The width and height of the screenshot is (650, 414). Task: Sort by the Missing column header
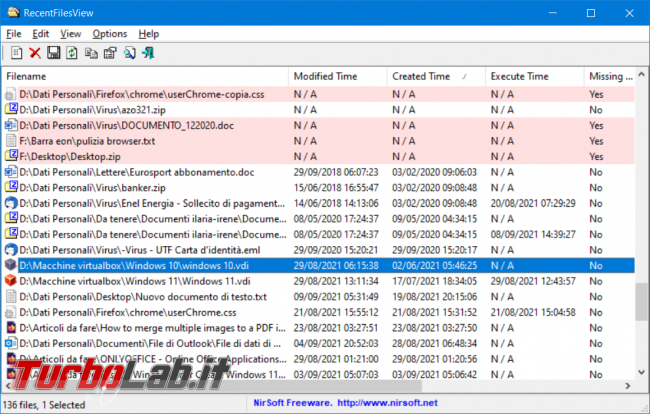609,77
